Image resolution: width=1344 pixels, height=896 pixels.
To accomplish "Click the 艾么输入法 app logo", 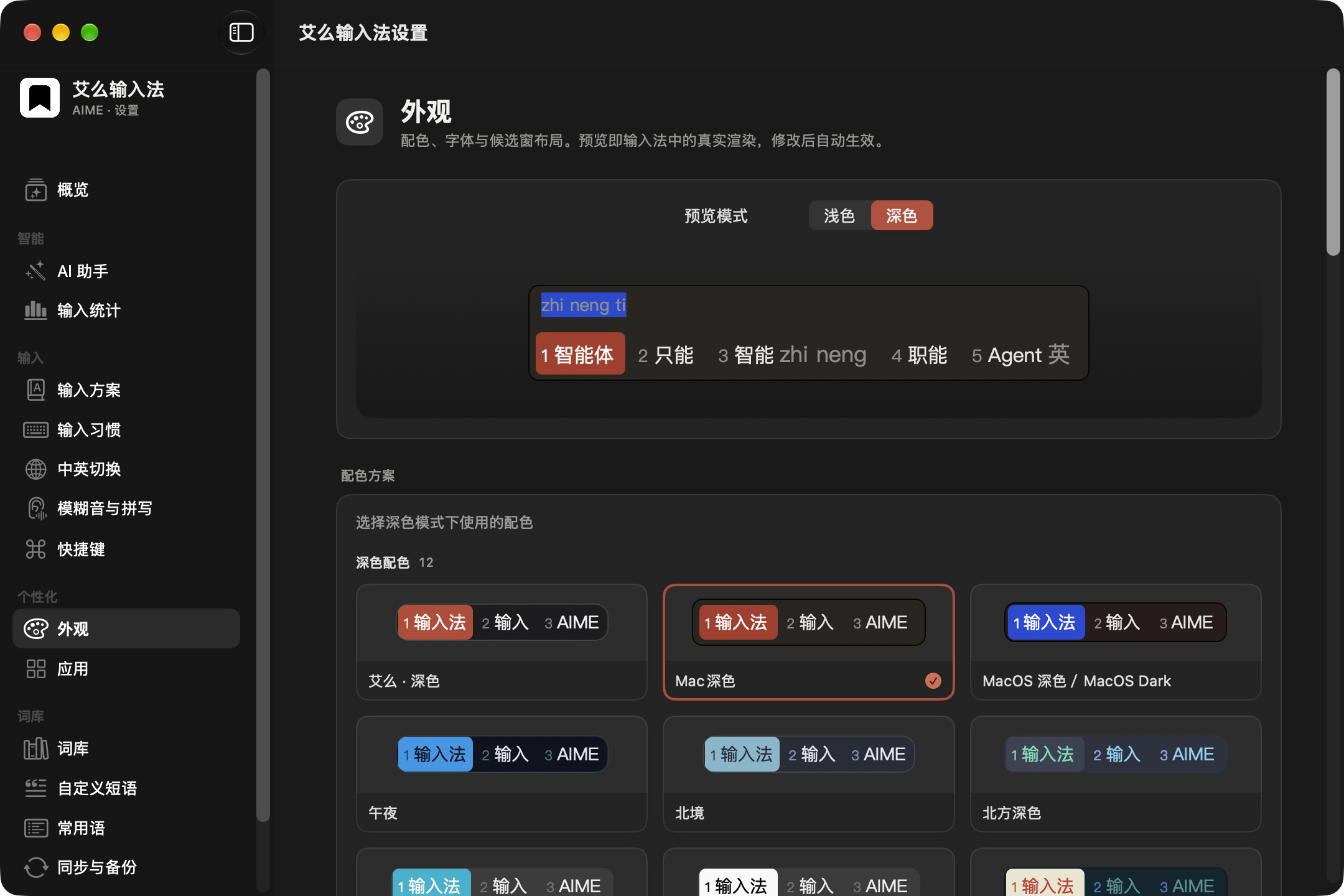I will pos(40,98).
